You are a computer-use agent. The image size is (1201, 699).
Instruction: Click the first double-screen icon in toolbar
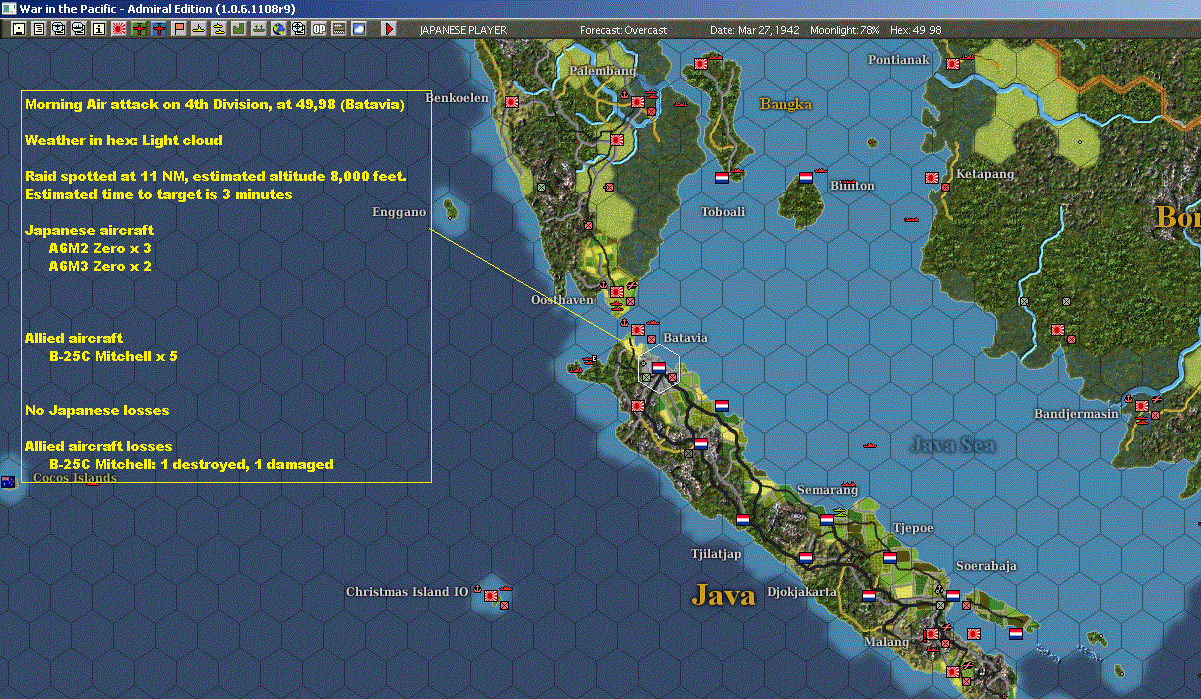(58, 29)
